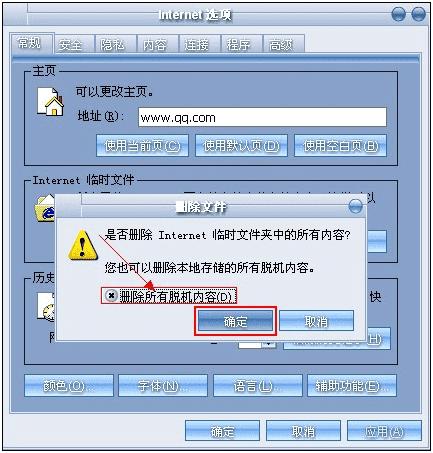This screenshot has width=433, height=453.
Task: Click the homepage address field with www.qq.com
Action: pos(262,117)
